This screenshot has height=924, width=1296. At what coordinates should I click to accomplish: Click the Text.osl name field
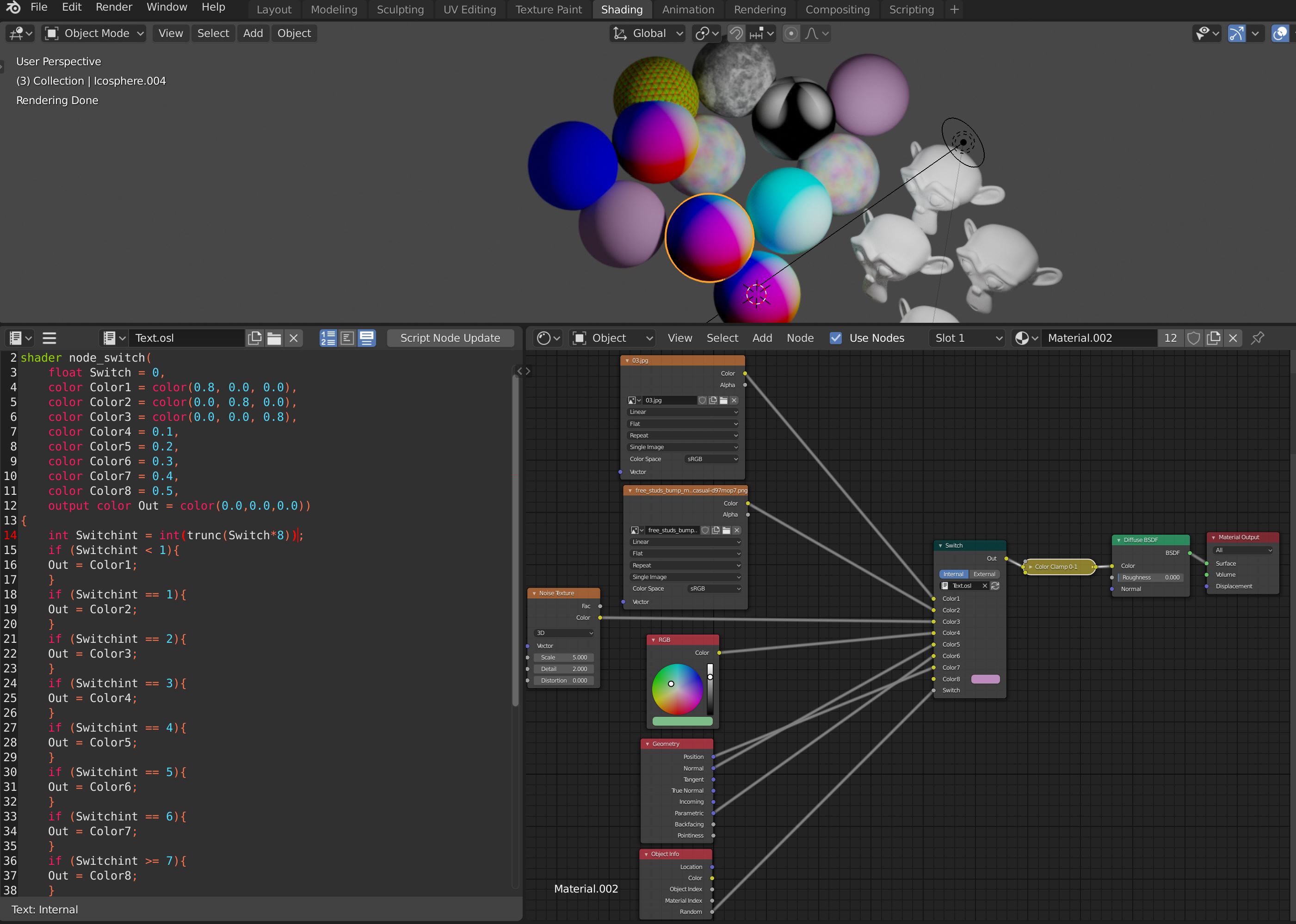pos(186,338)
